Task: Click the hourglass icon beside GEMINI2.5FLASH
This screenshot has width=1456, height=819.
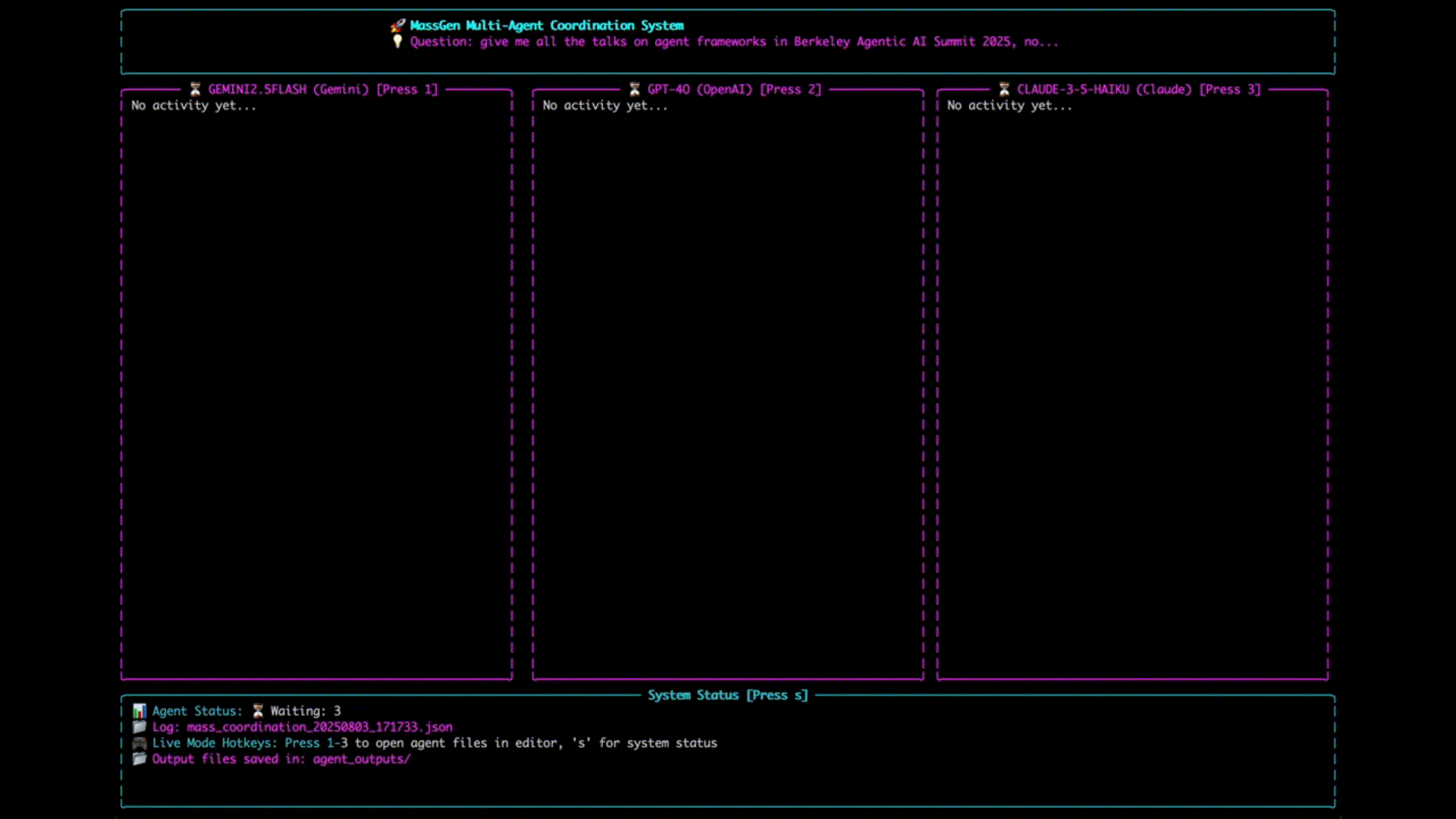Action: click(x=195, y=89)
